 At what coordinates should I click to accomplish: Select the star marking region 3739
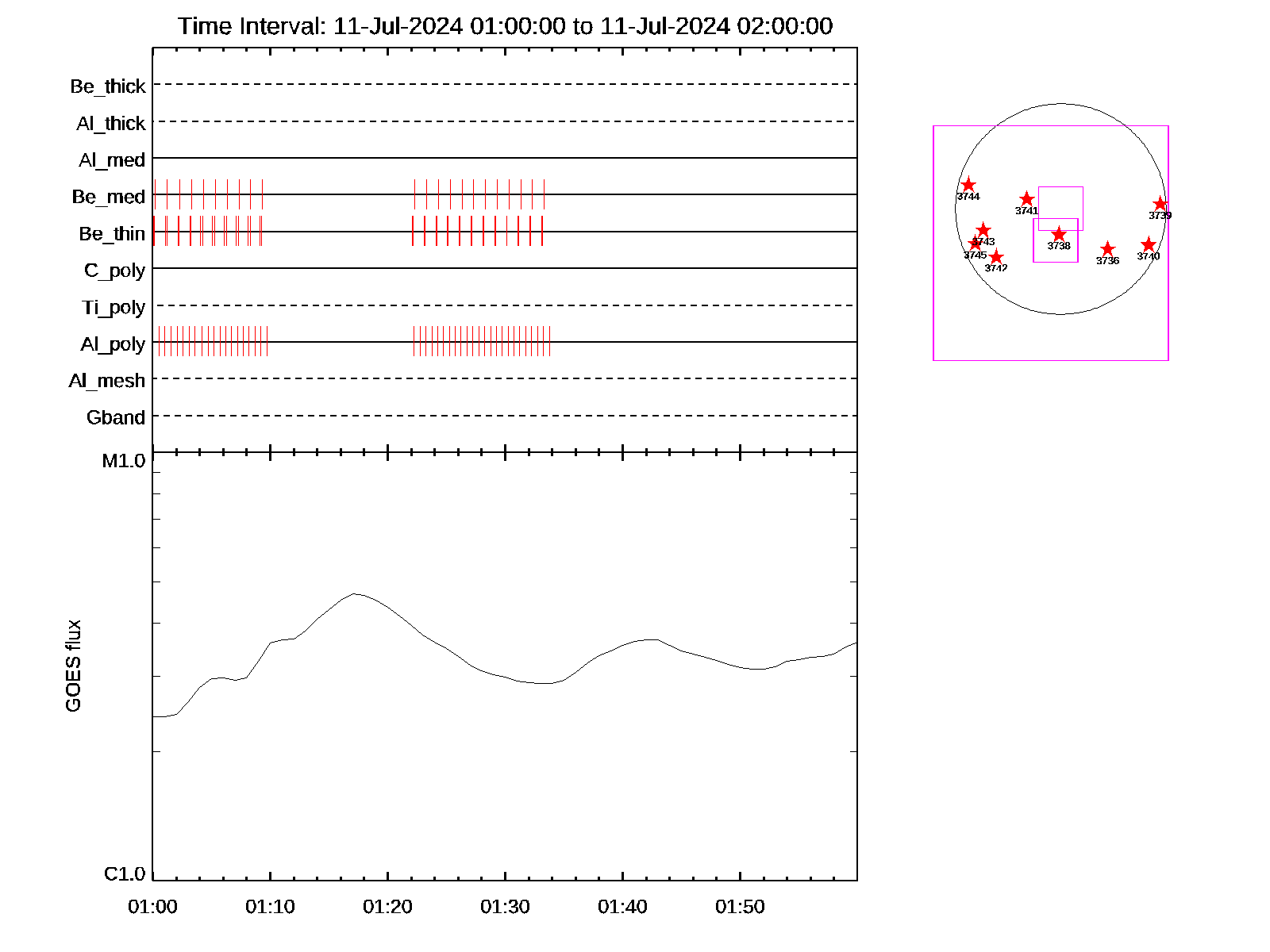pyautogui.click(x=1160, y=204)
